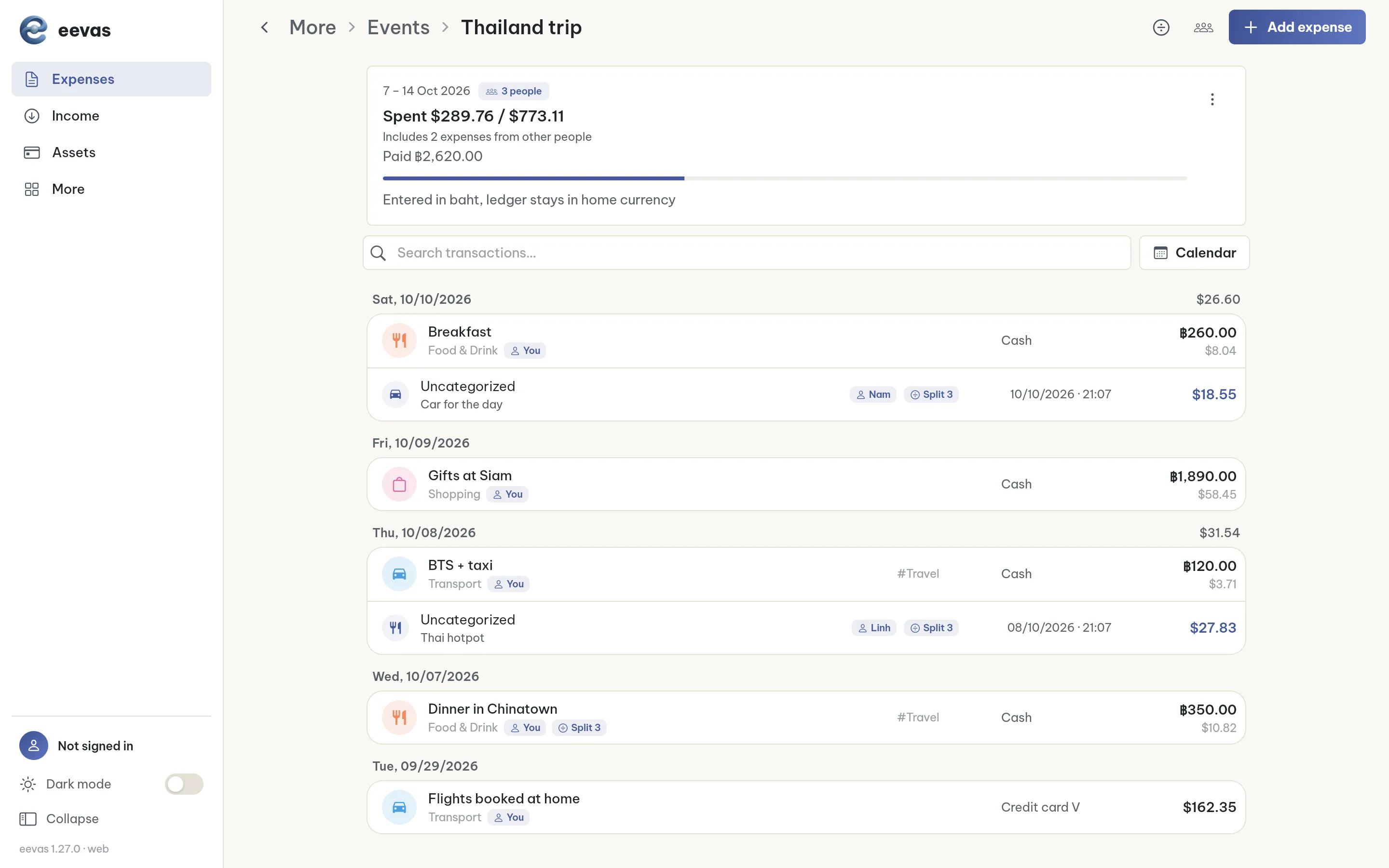Viewport: 1389px width, 868px height.
Task: Click the eevas logo icon
Action: tap(33, 30)
